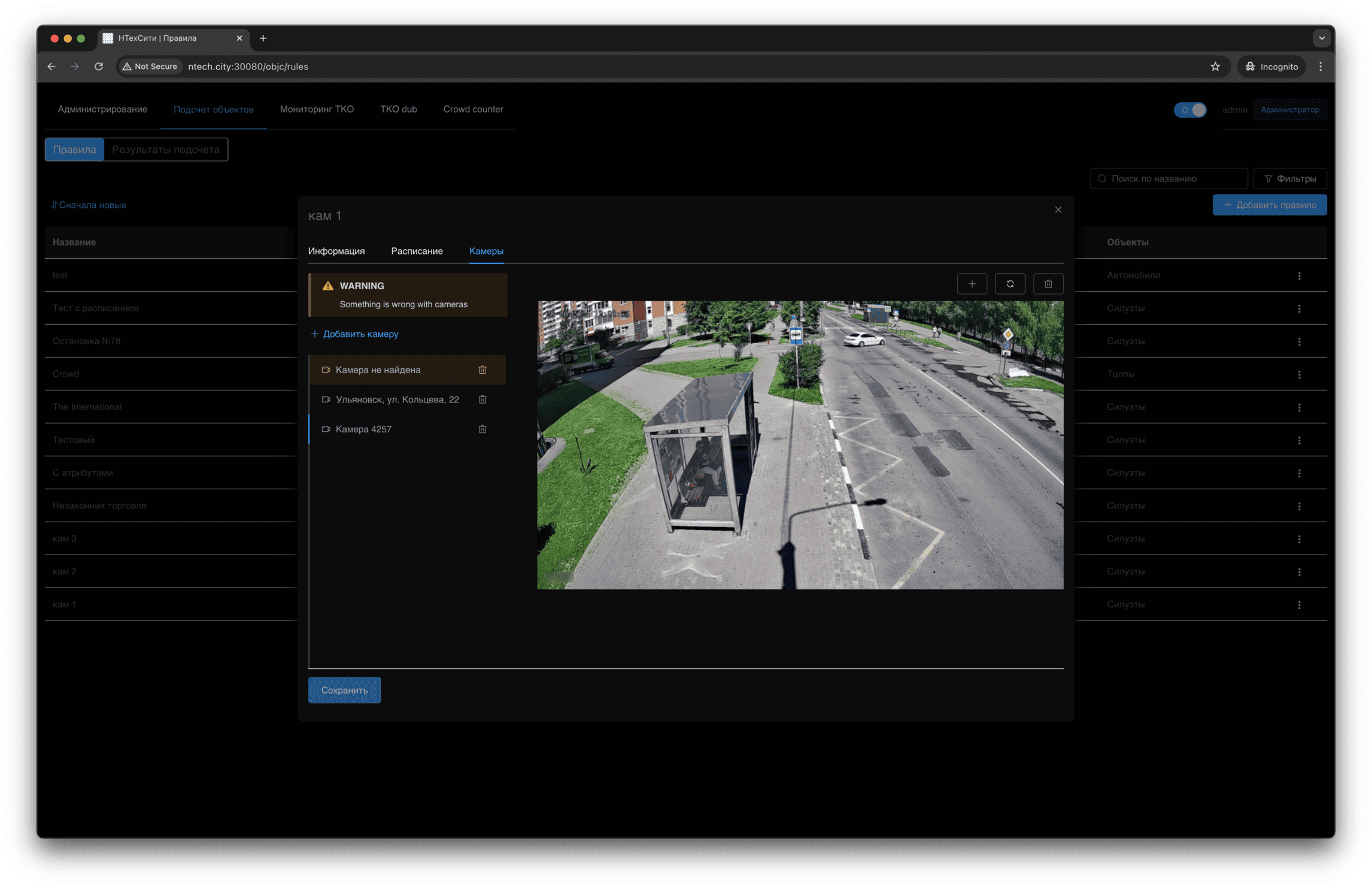
Task: Open actions menu for кам 1 row
Action: click(1299, 605)
